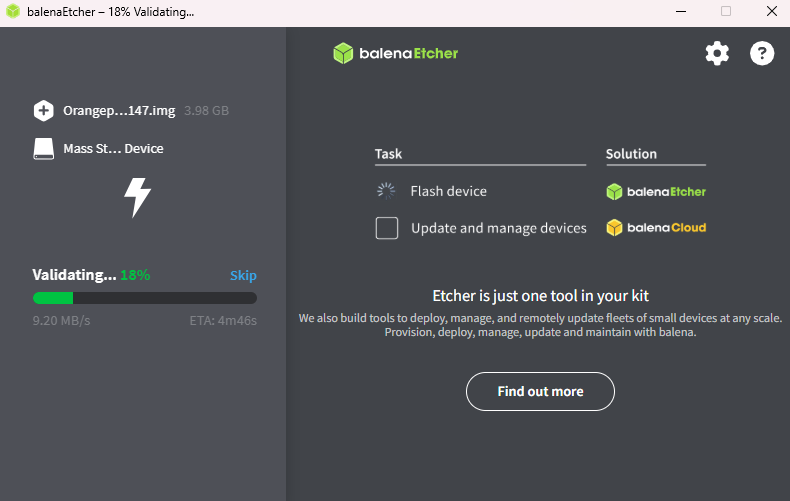This screenshot has height=501, width=790.
Task: Click the Flash device task label
Action: (x=448, y=191)
